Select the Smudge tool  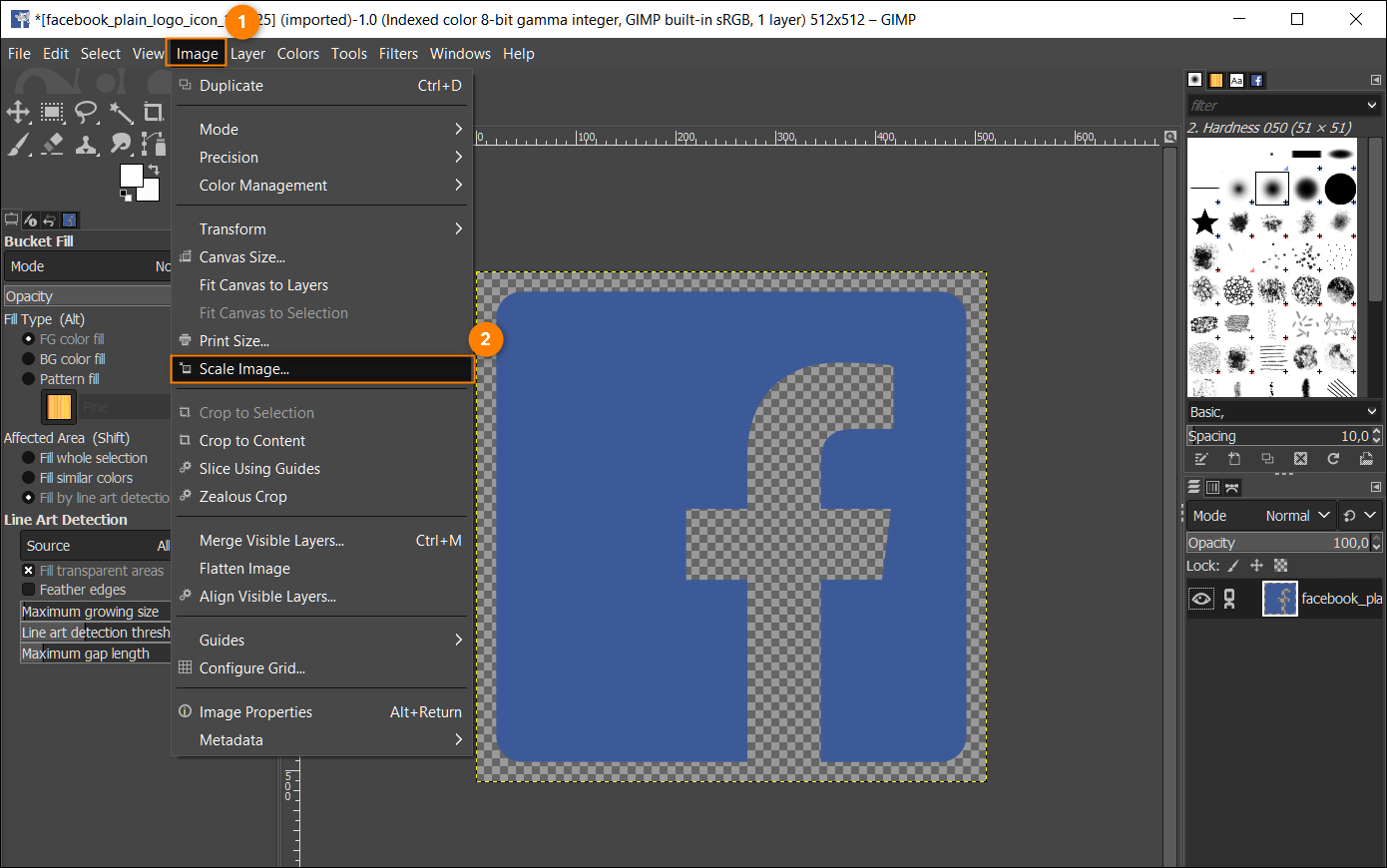pyautogui.click(x=121, y=145)
